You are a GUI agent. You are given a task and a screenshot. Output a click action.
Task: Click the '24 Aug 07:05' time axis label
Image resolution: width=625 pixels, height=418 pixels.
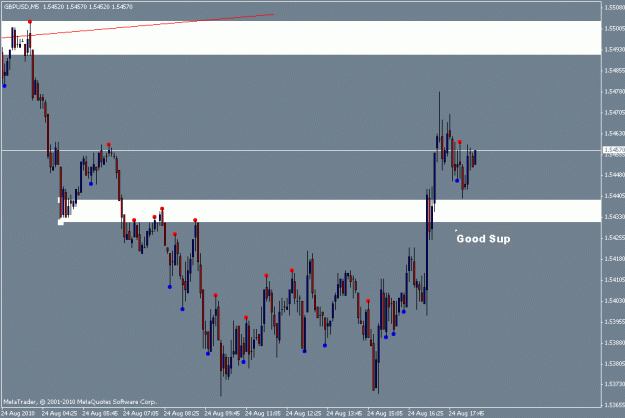pyautogui.click(x=140, y=413)
